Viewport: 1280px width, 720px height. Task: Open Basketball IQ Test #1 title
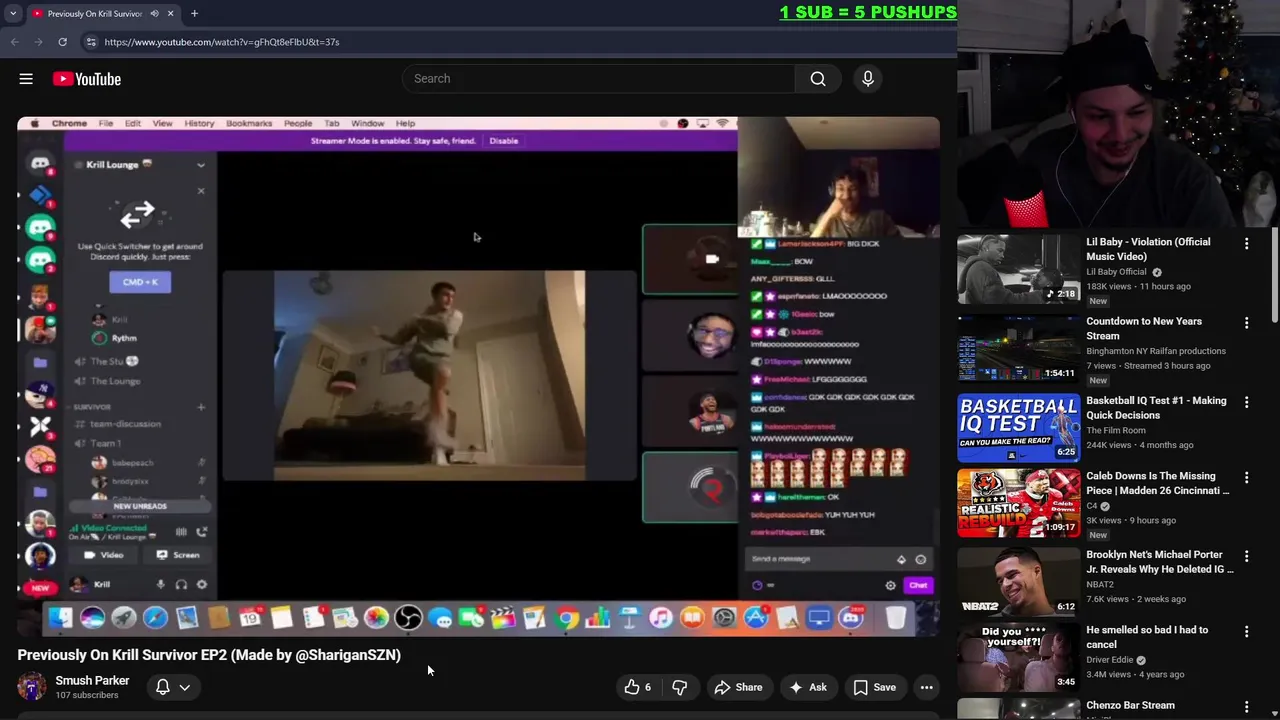pyautogui.click(x=1156, y=408)
